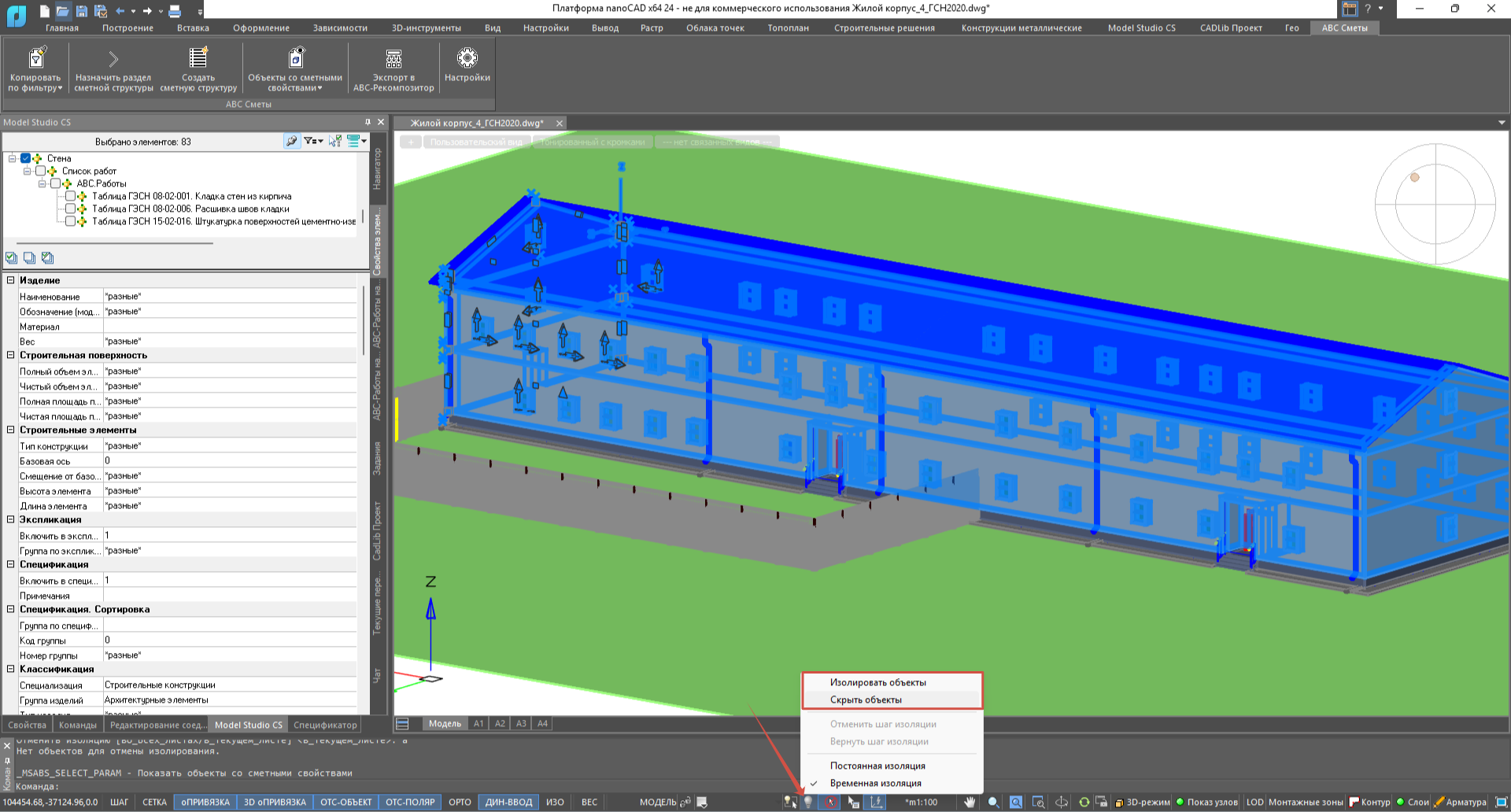1511x812 pixels.
Task: Click the lightbulb isolation icon in status bar
Action: click(x=808, y=802)
